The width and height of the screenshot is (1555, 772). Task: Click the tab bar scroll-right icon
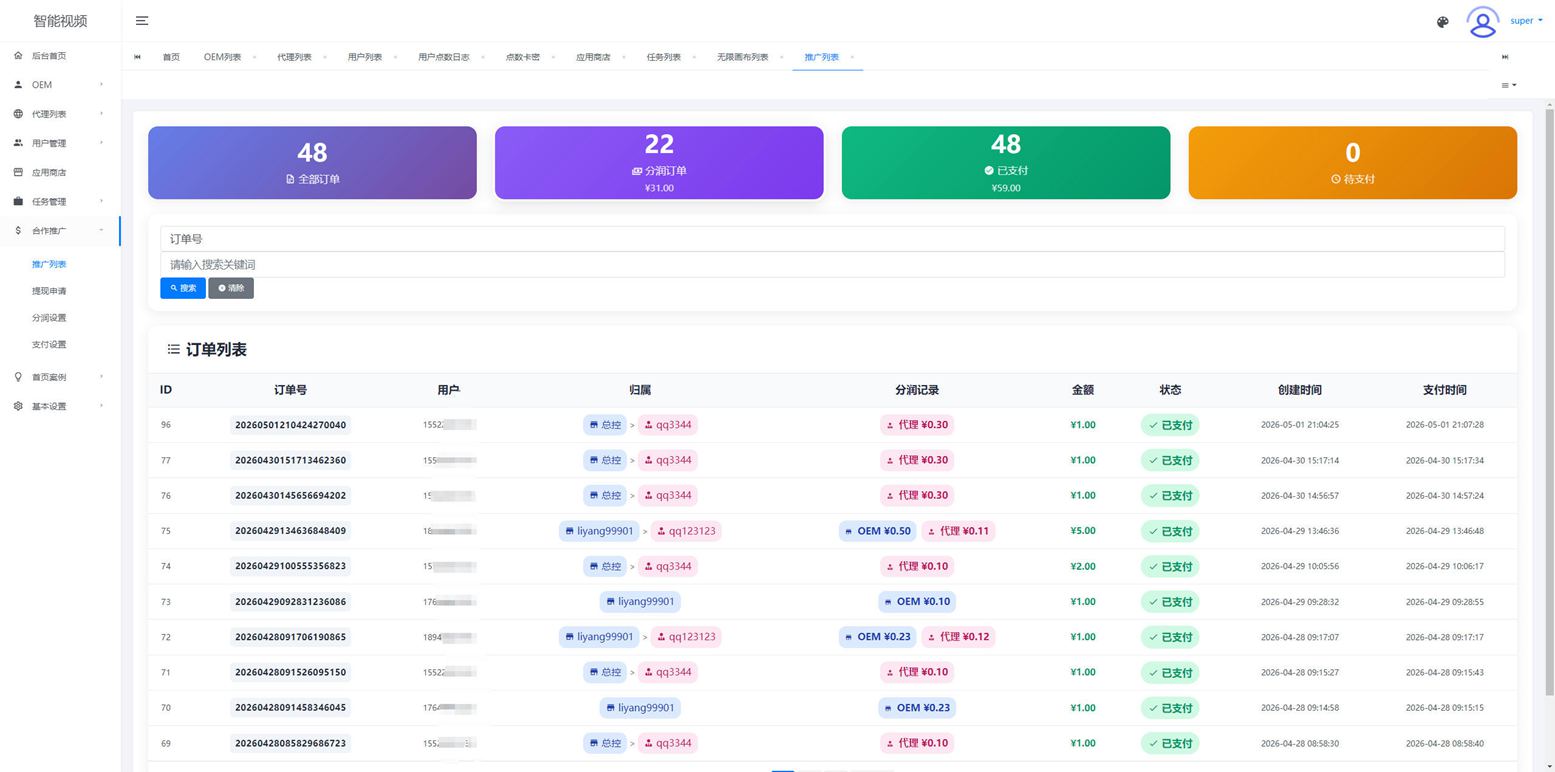[1505, 57]
